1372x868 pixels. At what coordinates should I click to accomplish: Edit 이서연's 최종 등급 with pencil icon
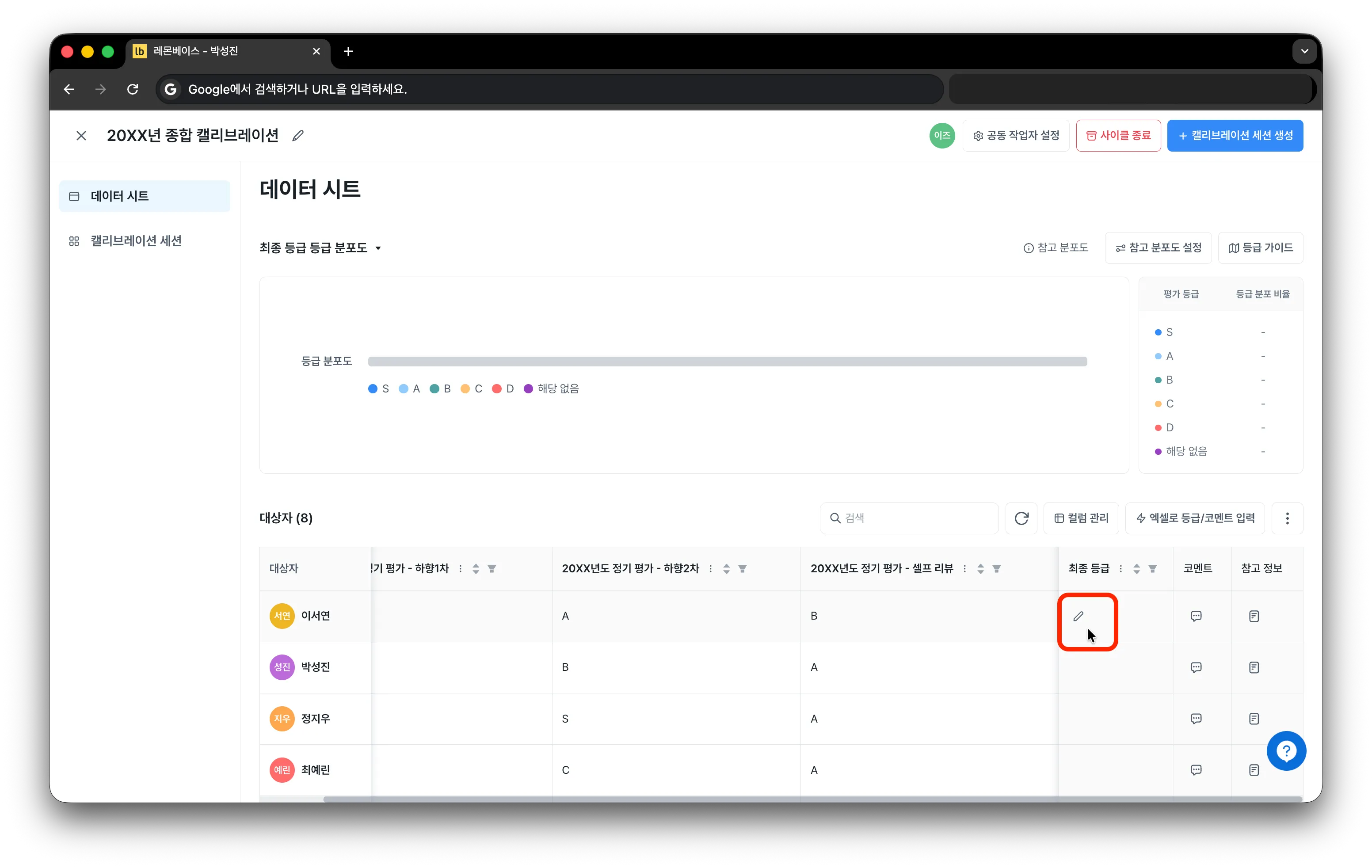1078,616
